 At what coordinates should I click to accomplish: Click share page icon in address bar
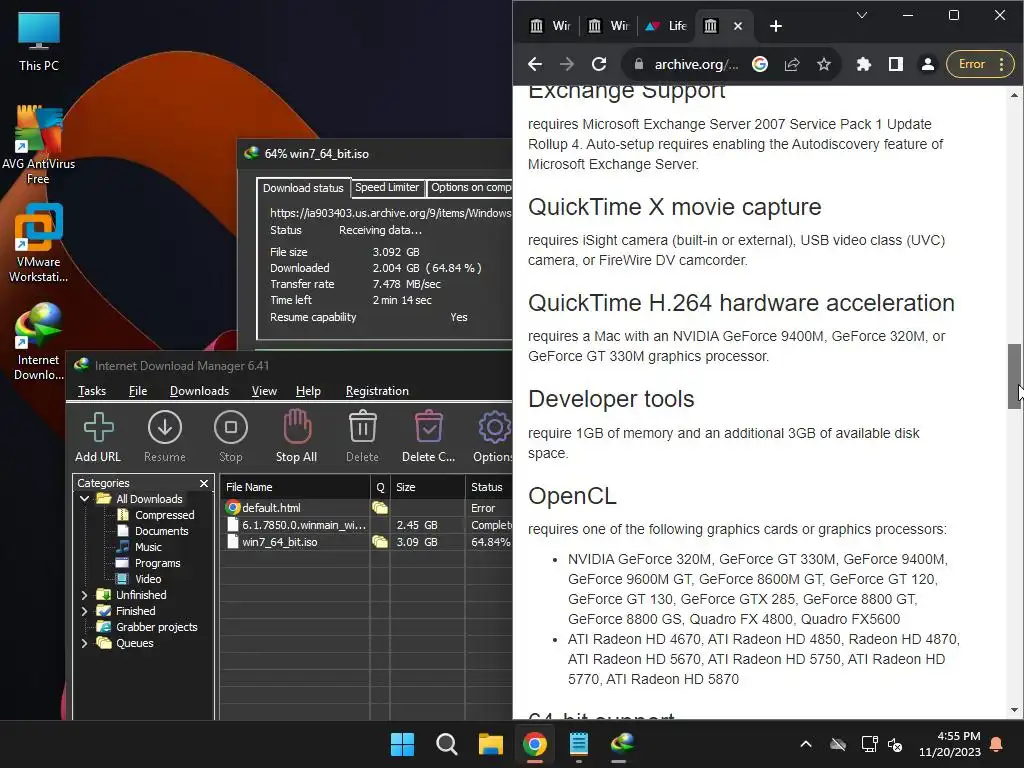792,64
